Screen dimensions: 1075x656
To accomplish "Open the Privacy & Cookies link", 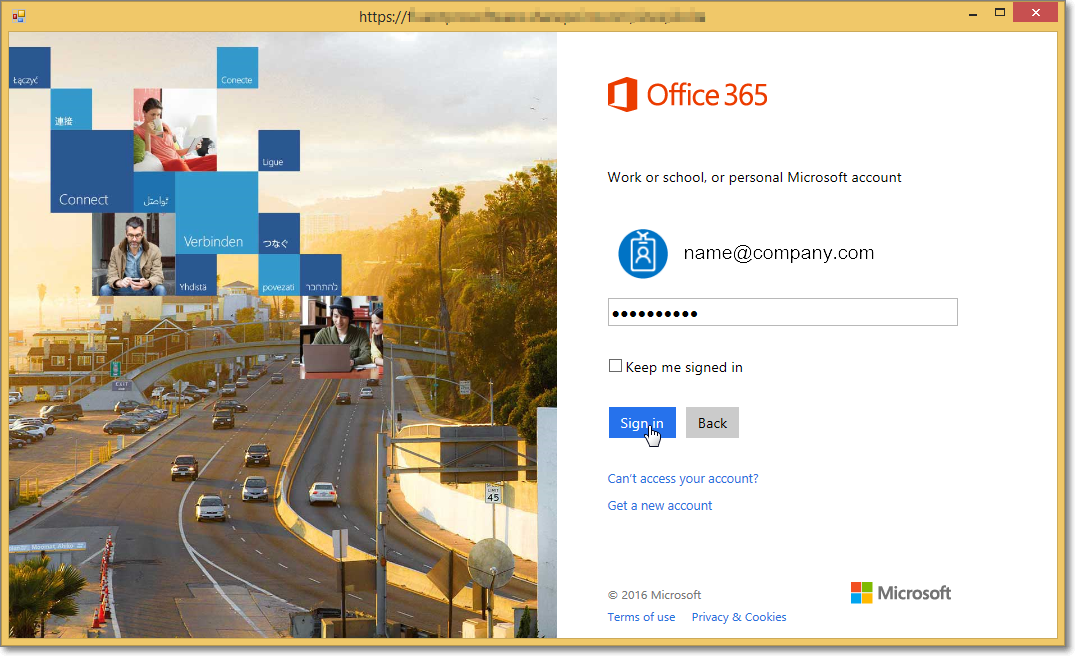I will (738, 617).
